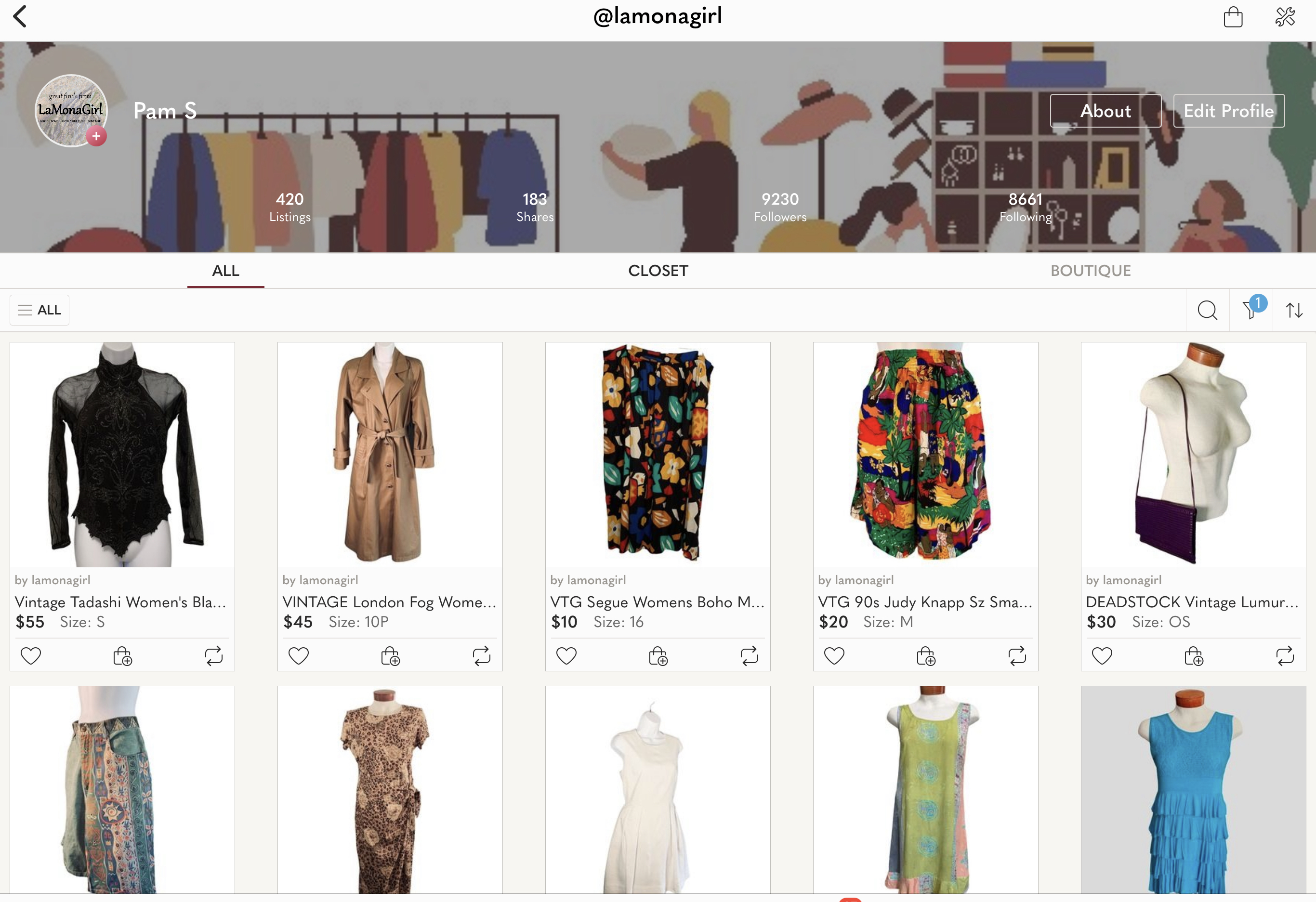Screen dimensions: 1316x902
Task: Open the ALL category dropdown menu
Action: click(39, 310)
